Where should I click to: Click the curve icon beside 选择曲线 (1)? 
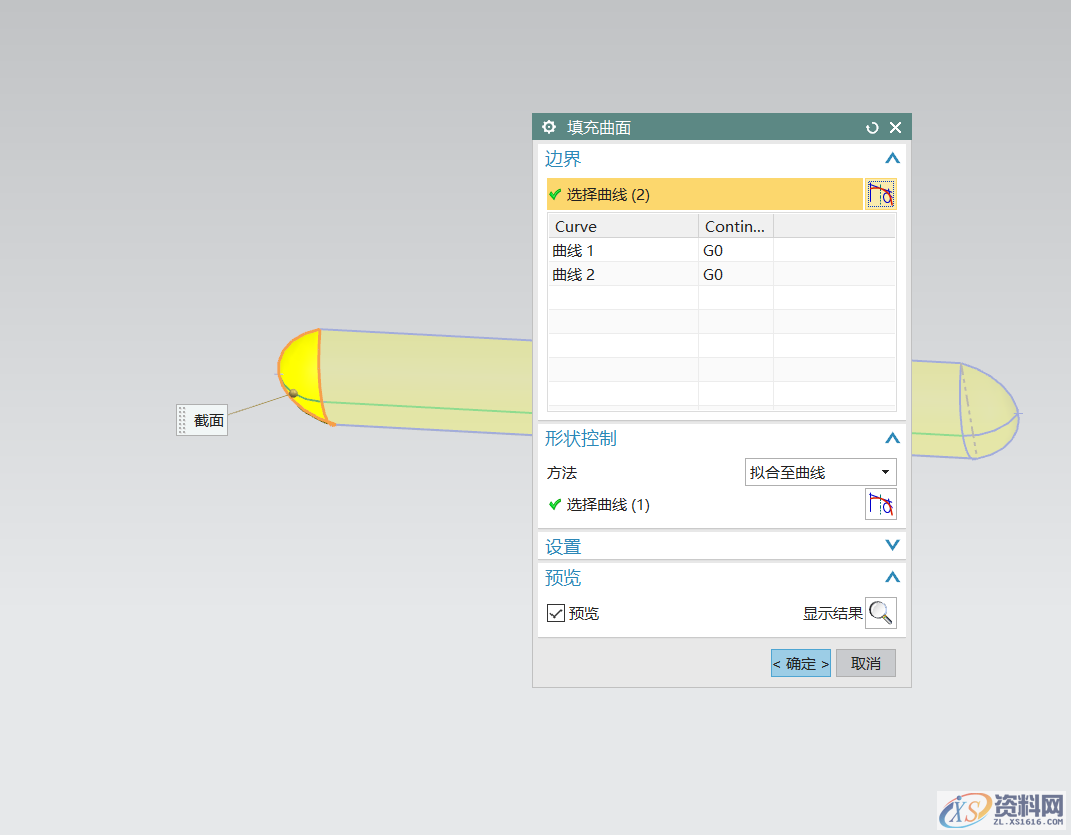point(880,505)
